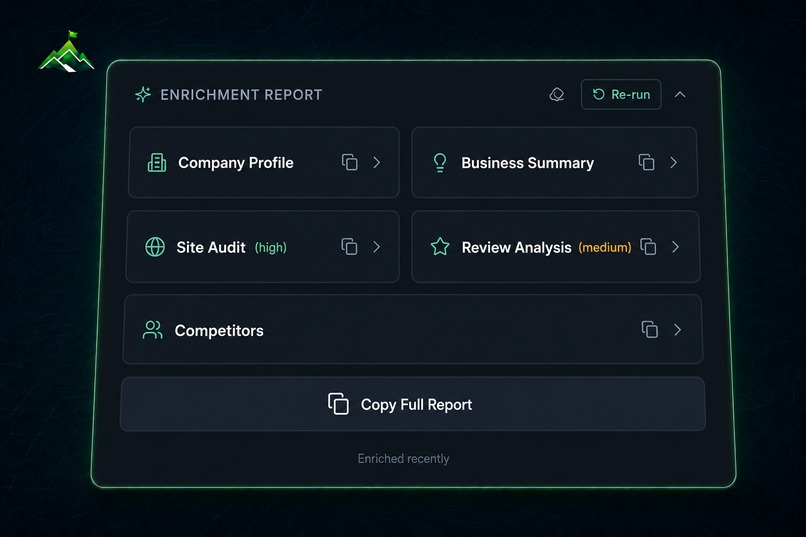
Task: Click the Site Audit label
Action: coord(211,247)
